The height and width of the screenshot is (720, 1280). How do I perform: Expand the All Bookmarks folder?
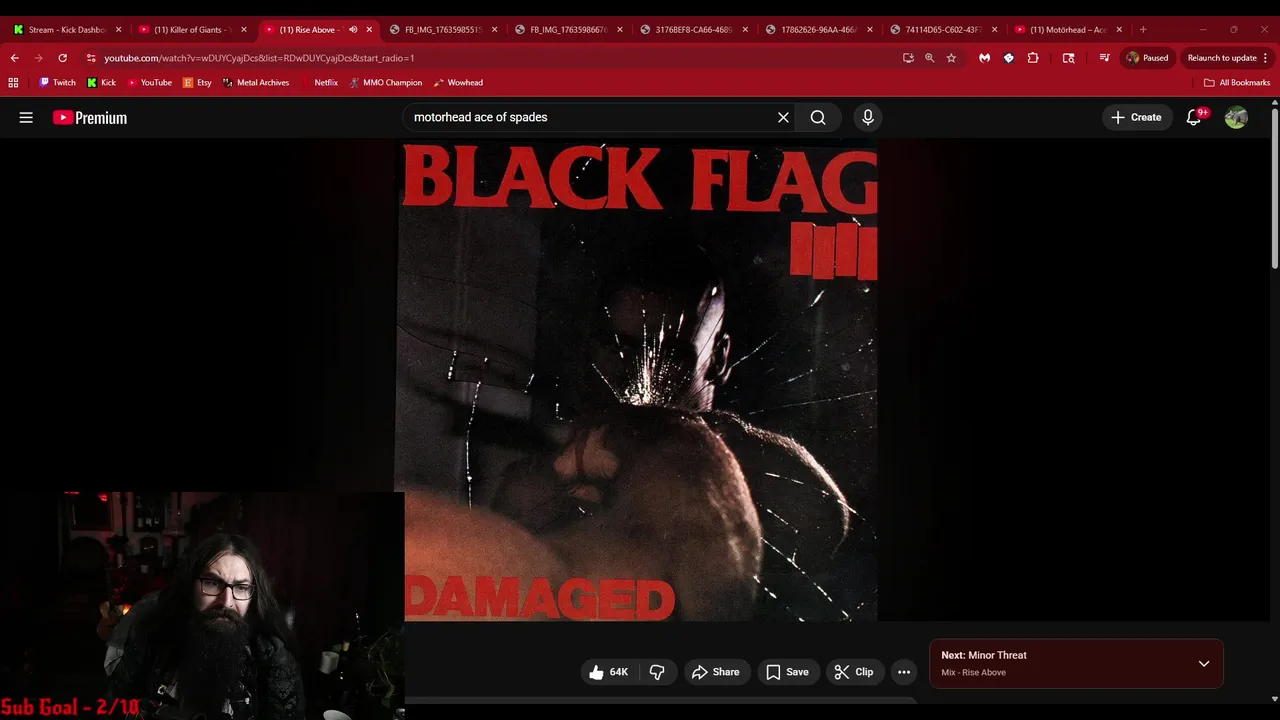[1237, 83]
